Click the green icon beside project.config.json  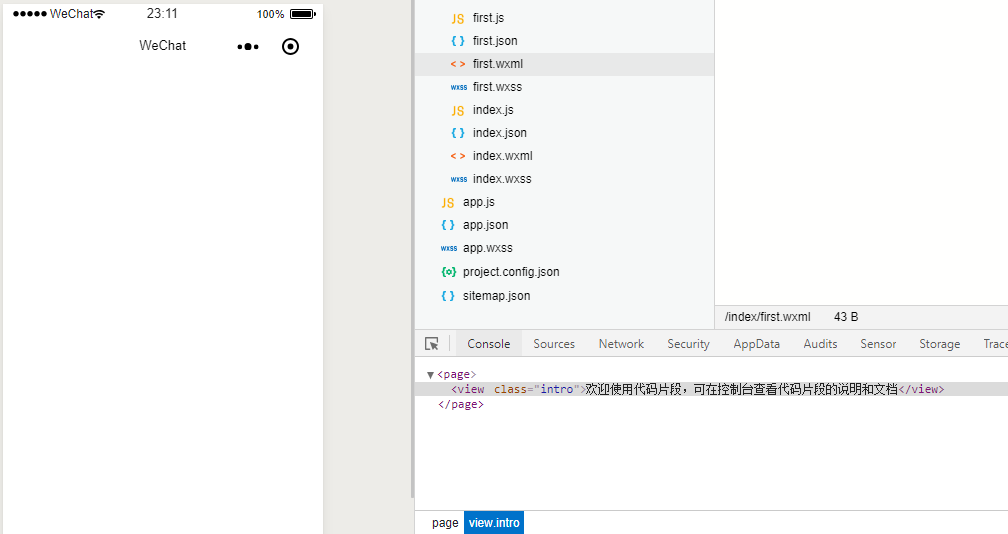(x=448, y=272)
